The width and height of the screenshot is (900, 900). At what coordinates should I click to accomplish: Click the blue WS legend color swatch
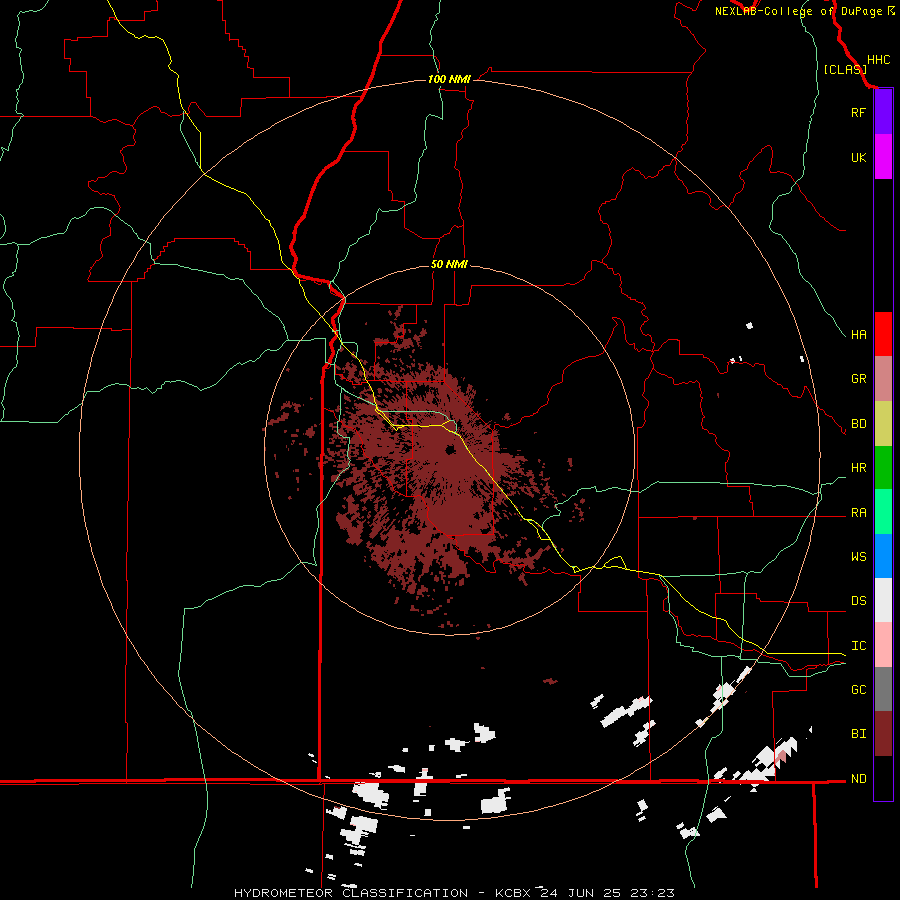click(883, 556)
